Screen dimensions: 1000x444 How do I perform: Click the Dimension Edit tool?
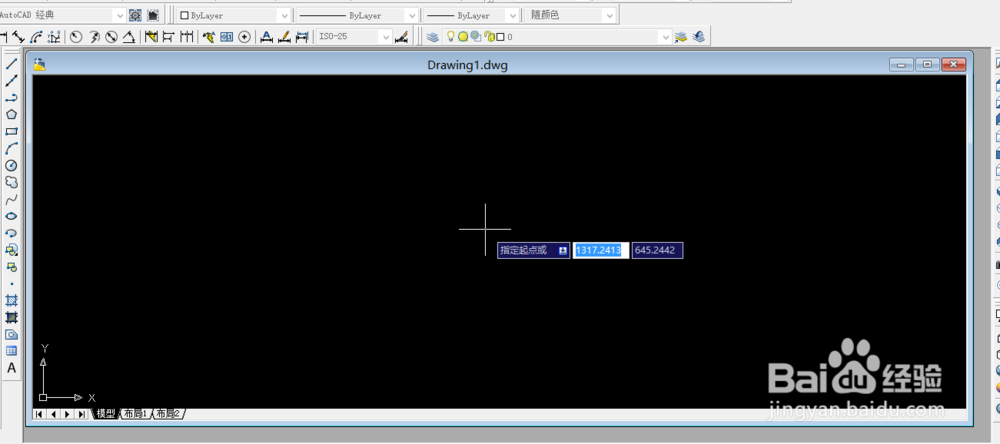[x=267, y=37]
